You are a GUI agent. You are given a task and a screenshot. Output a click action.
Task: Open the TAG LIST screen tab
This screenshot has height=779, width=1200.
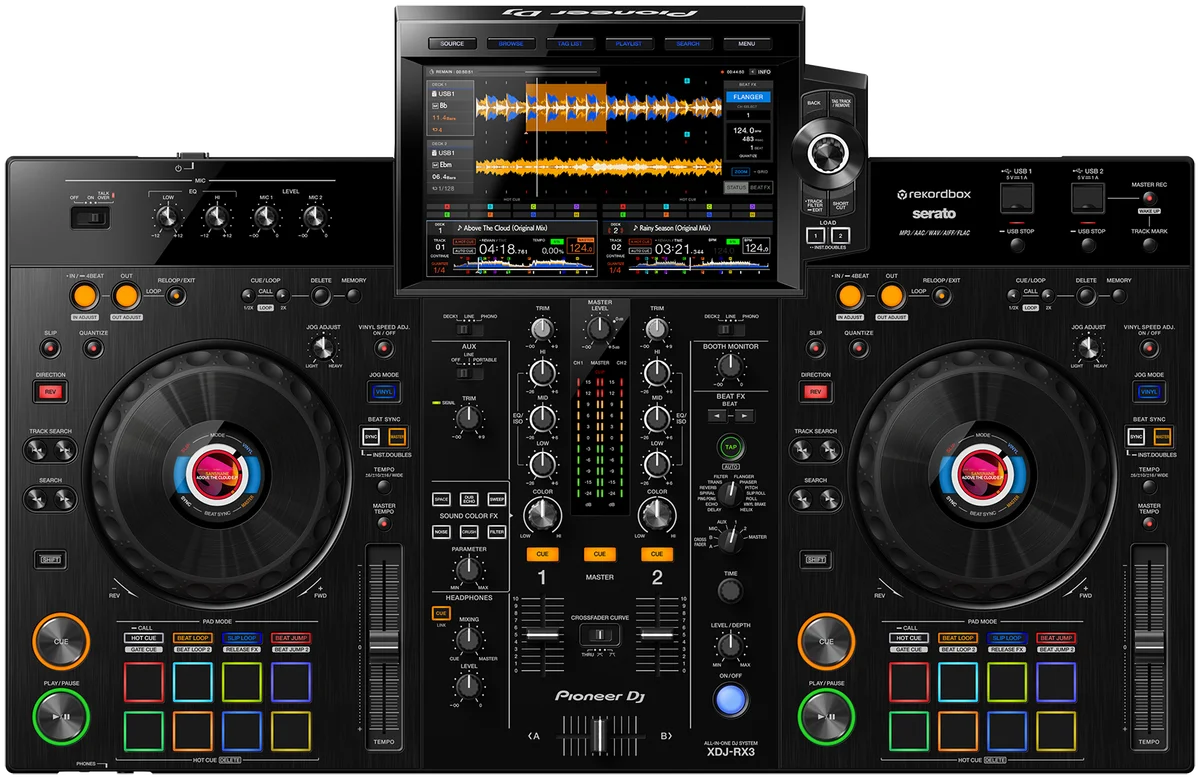coord(570,44)
